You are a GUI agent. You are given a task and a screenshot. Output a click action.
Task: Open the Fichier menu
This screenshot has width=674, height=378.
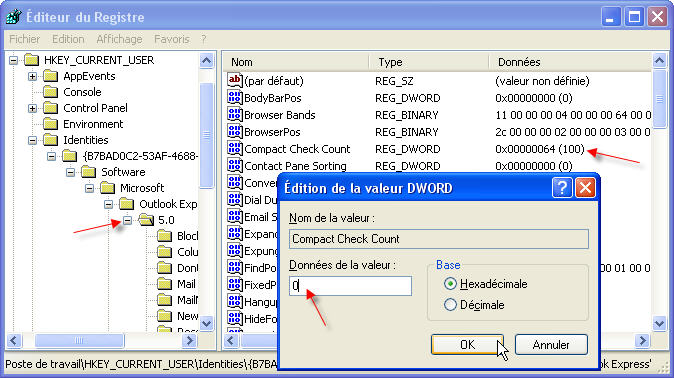click(x=25, y=39)
